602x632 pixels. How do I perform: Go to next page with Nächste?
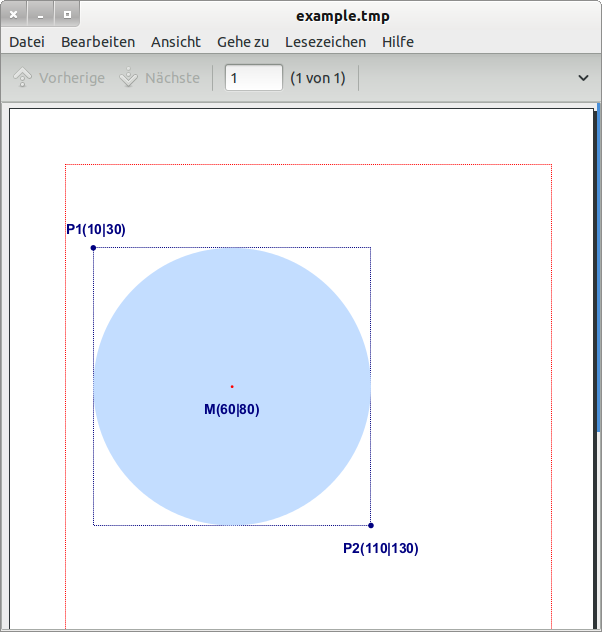click(x=159, y=78)
